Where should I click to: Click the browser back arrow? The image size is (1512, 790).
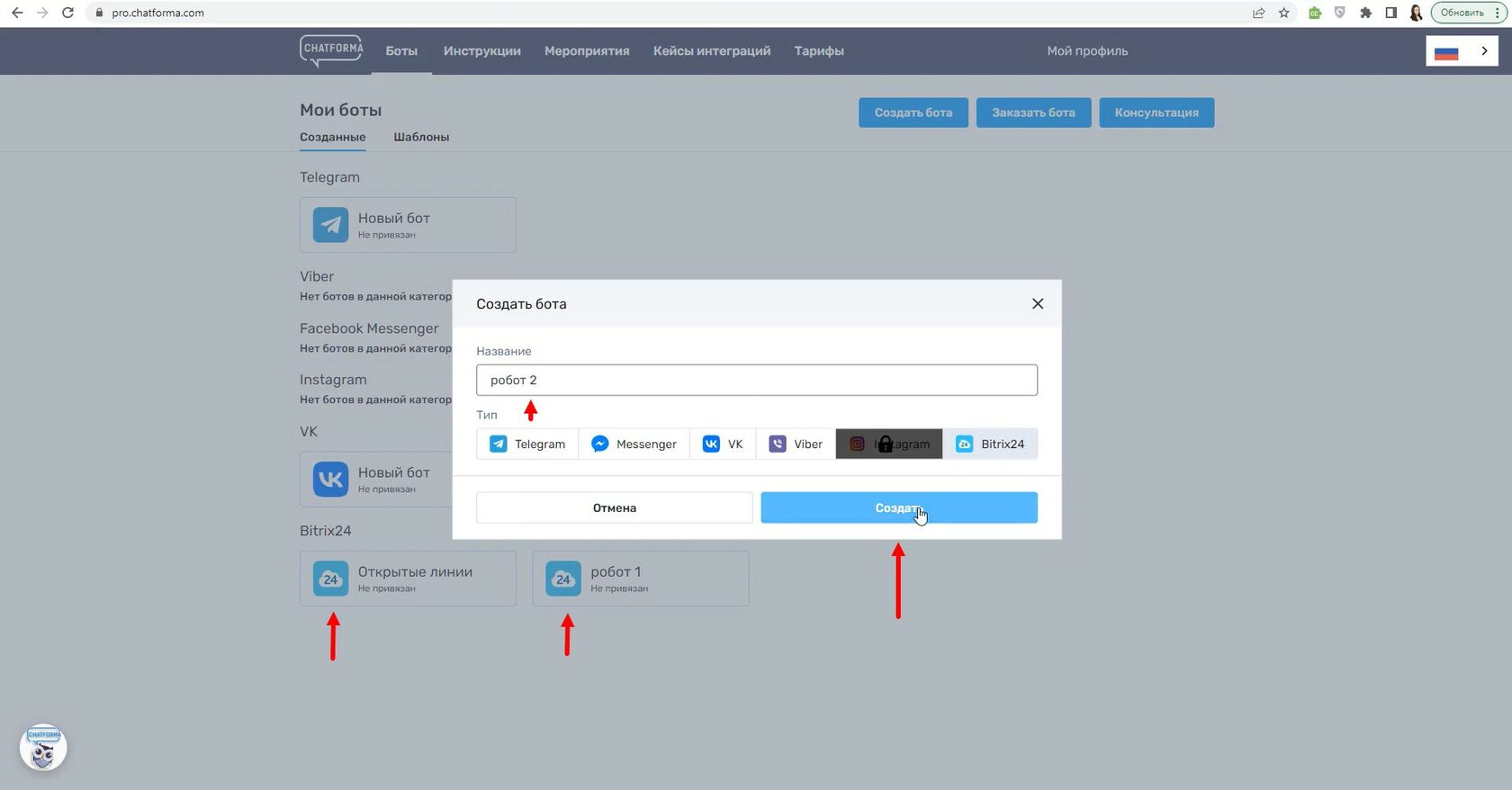17,13
